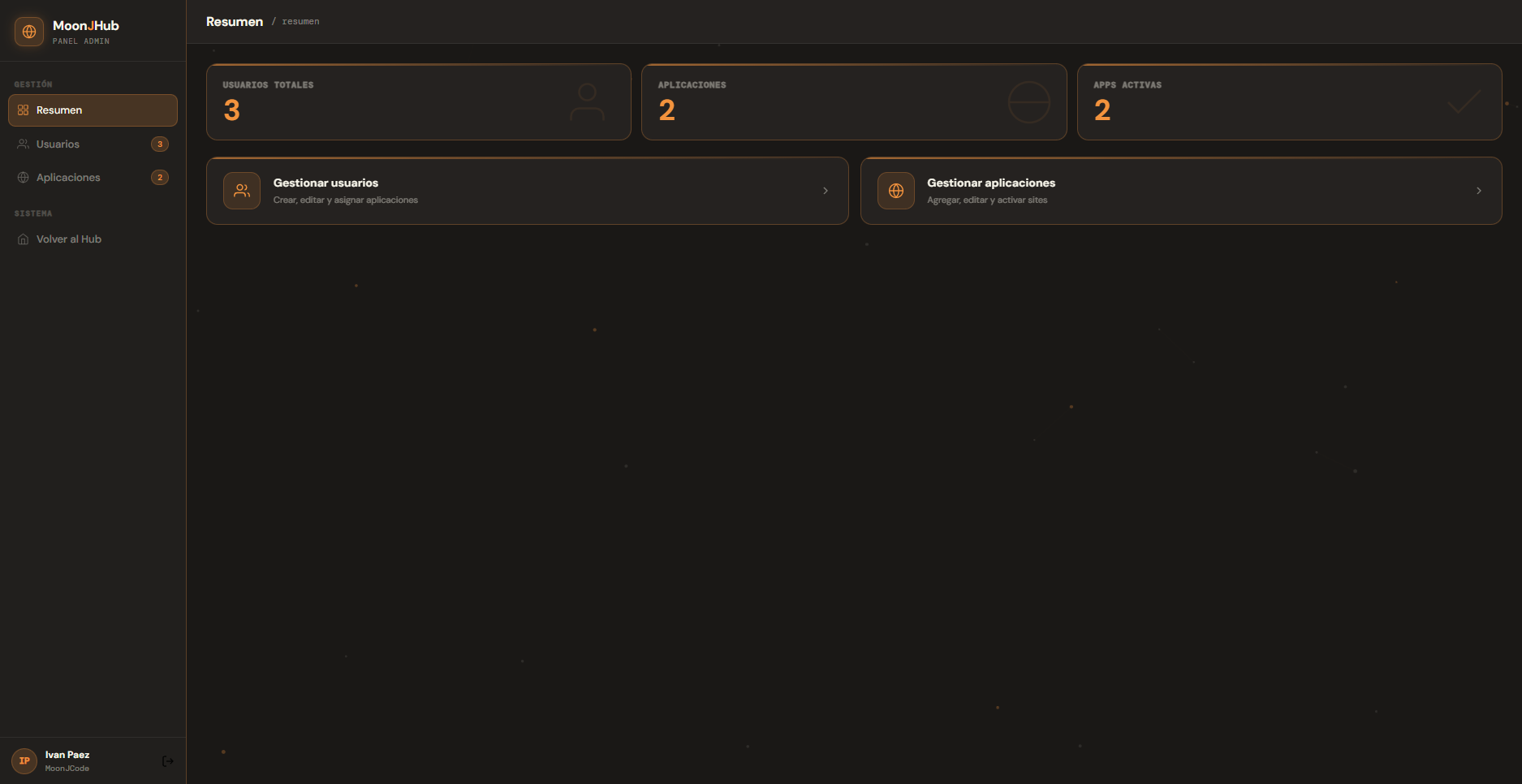Screen dimensions: 1522x784
Task: Click the home icon beside Volver al Hub
Action: coord(23,239)
